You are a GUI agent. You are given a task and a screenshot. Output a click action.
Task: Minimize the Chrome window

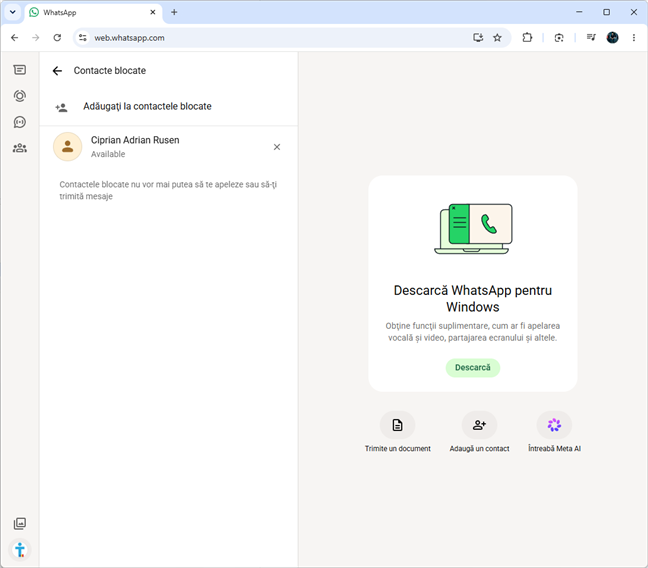coord(579,12)
